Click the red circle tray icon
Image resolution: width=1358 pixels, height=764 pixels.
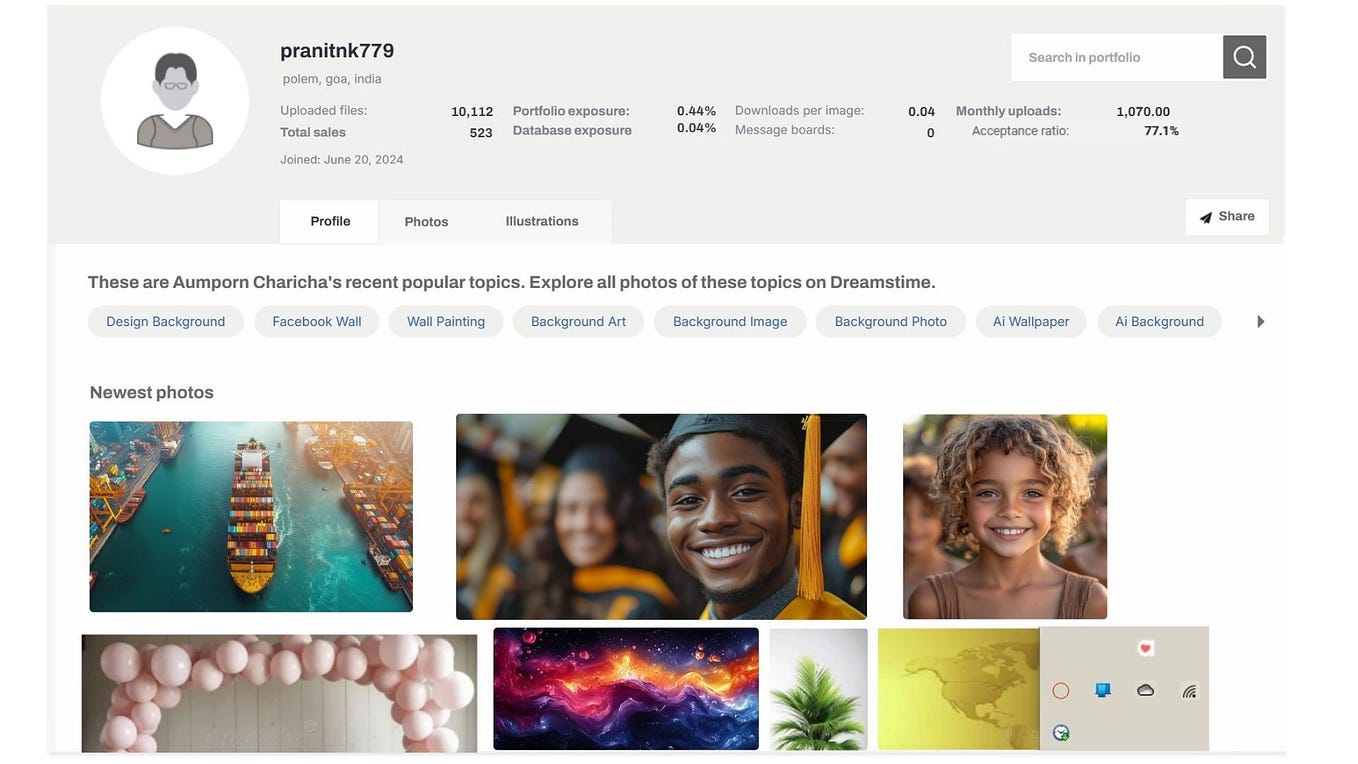tap(1061, 691)
